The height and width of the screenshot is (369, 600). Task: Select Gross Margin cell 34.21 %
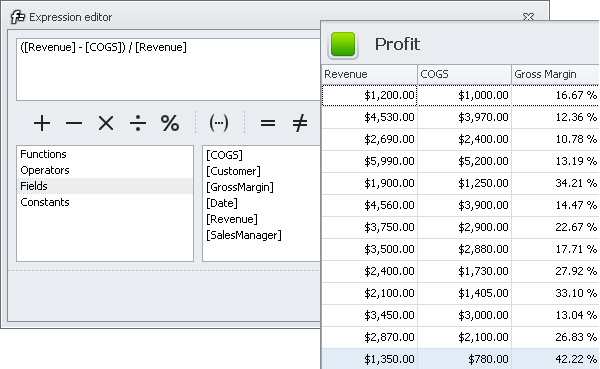click(555, 183)
